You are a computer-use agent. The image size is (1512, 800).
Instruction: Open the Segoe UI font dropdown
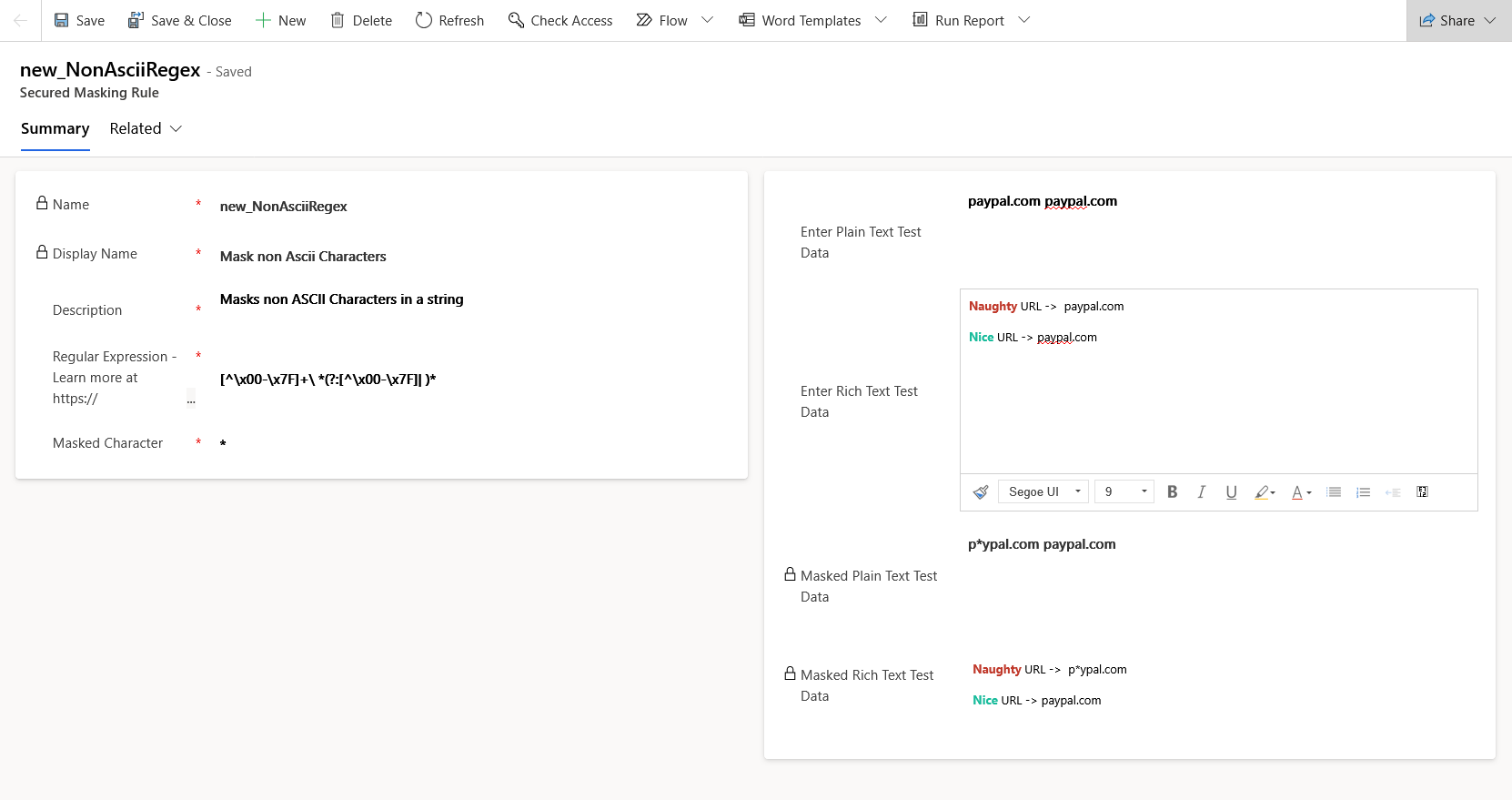1043,492
